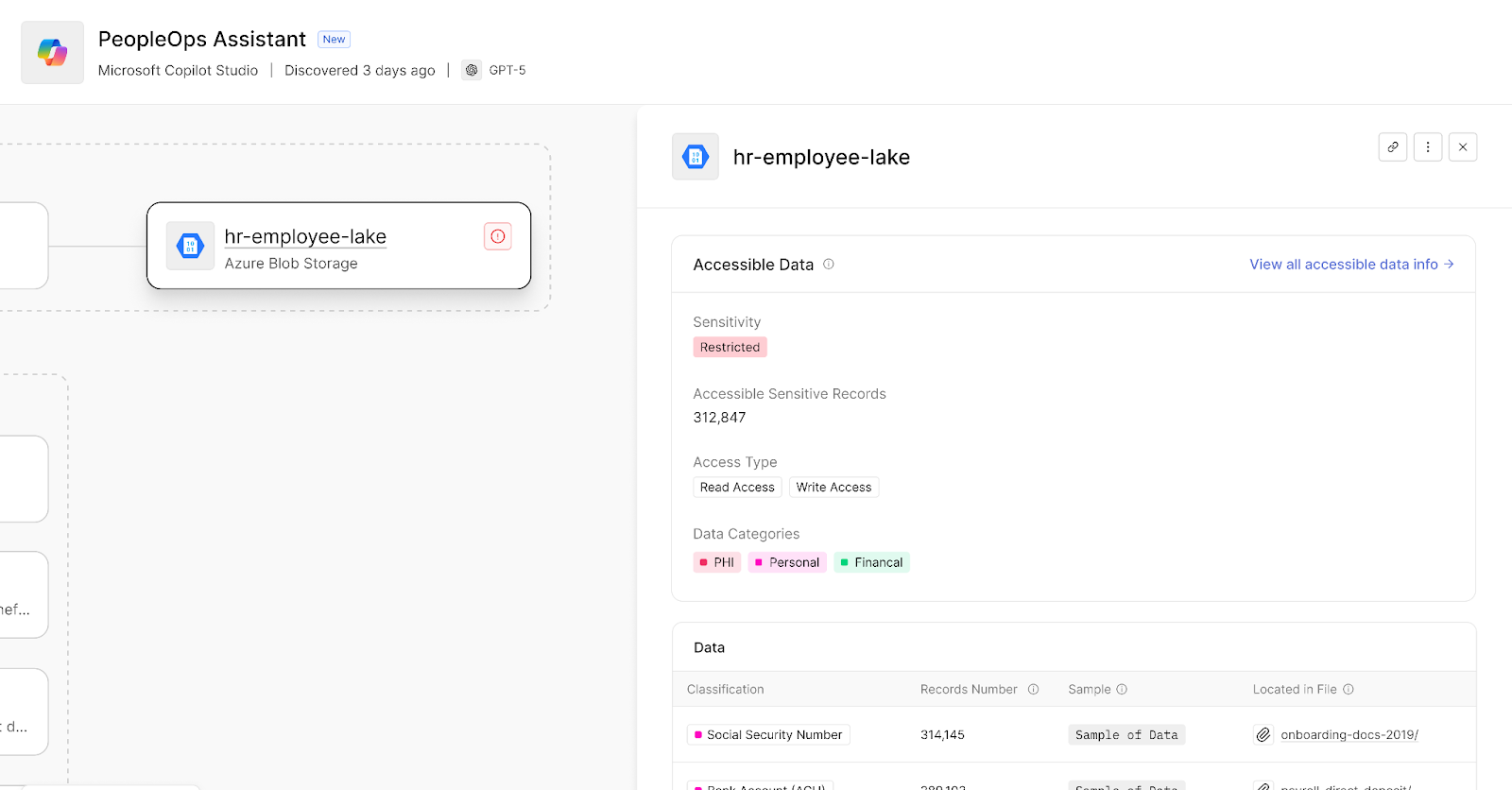Show info tooltip for Records Number column
Viewport: 1512px width, 790px height.
tap(1033, 690)
